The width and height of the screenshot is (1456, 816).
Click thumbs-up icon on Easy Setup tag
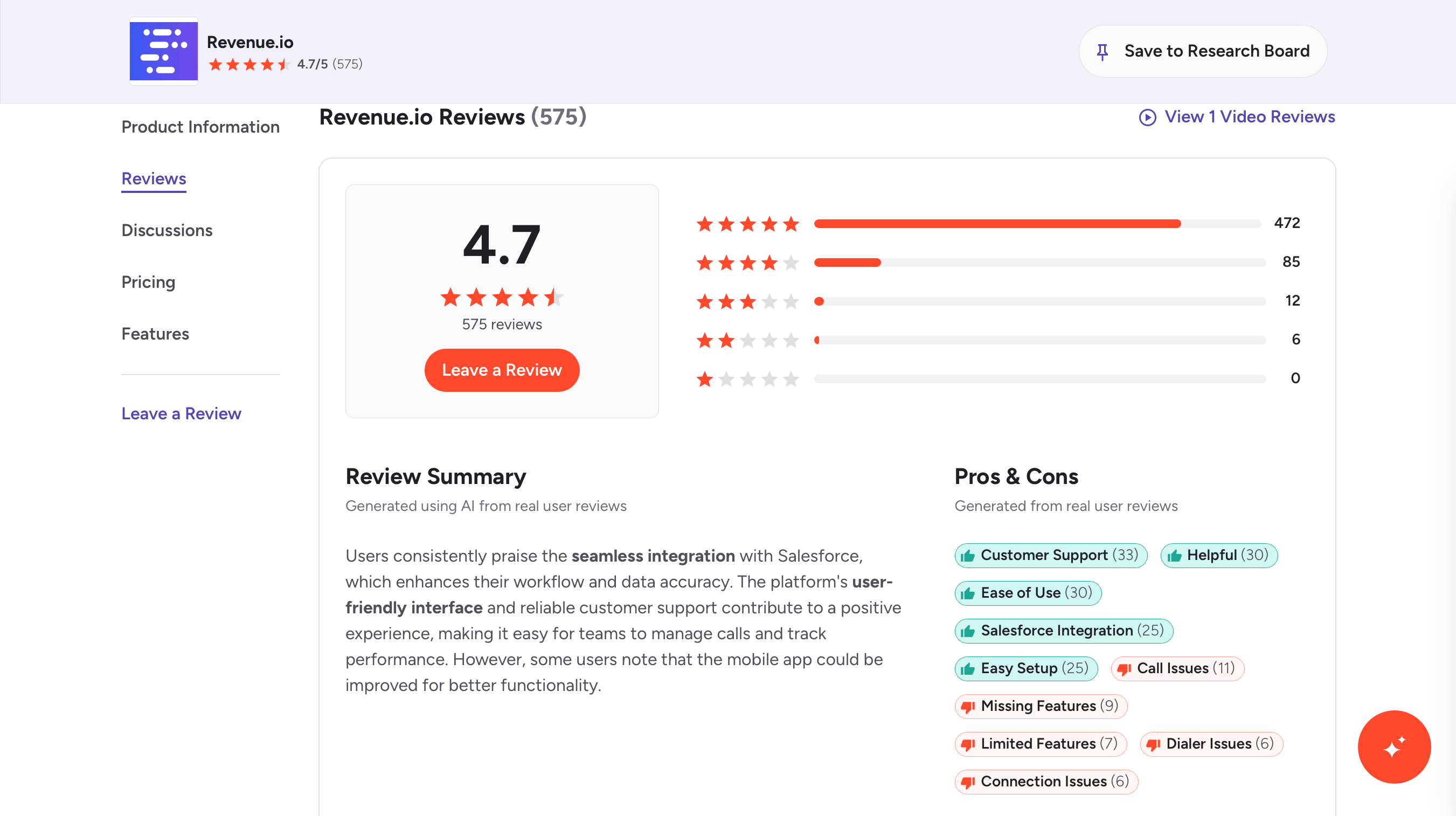968,669
